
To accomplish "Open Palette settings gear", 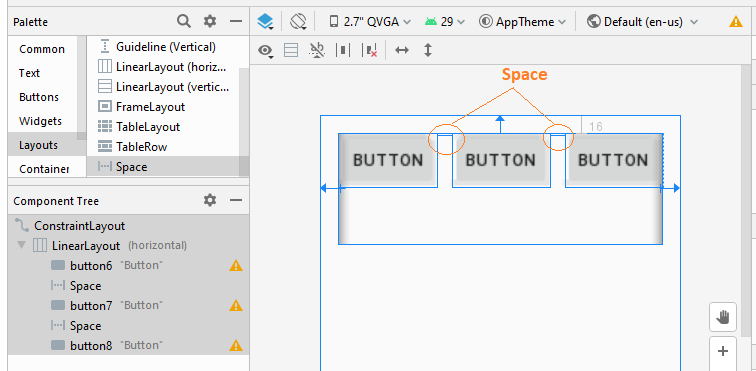I will pyautogui.click(x=210, y=21).
